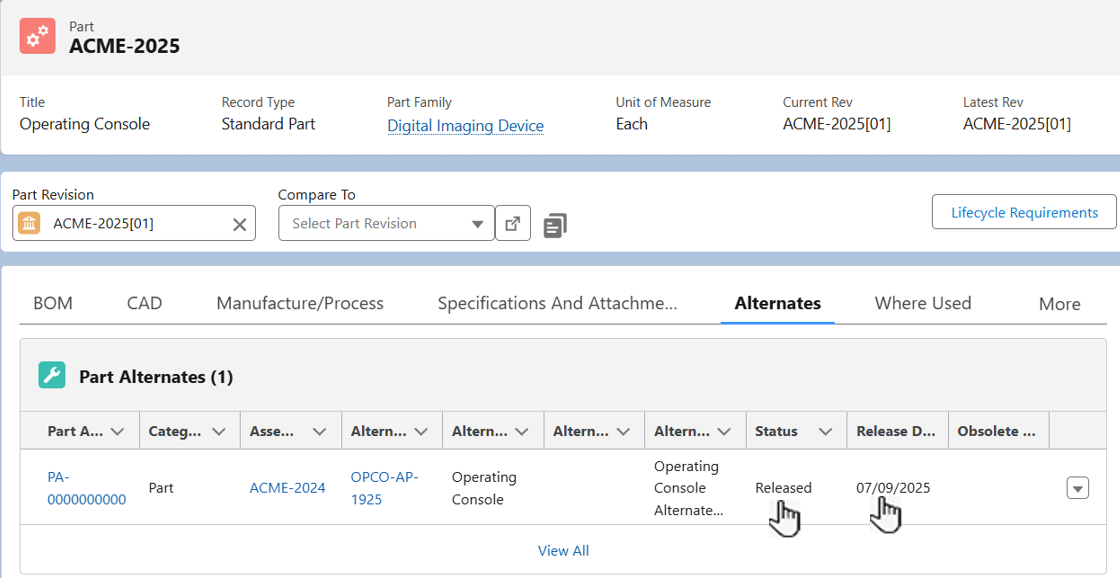This screenshot has width=1120, height=578.
Task: Open the Digital Imaging Device part family link
Action: (x=465, y=126)
